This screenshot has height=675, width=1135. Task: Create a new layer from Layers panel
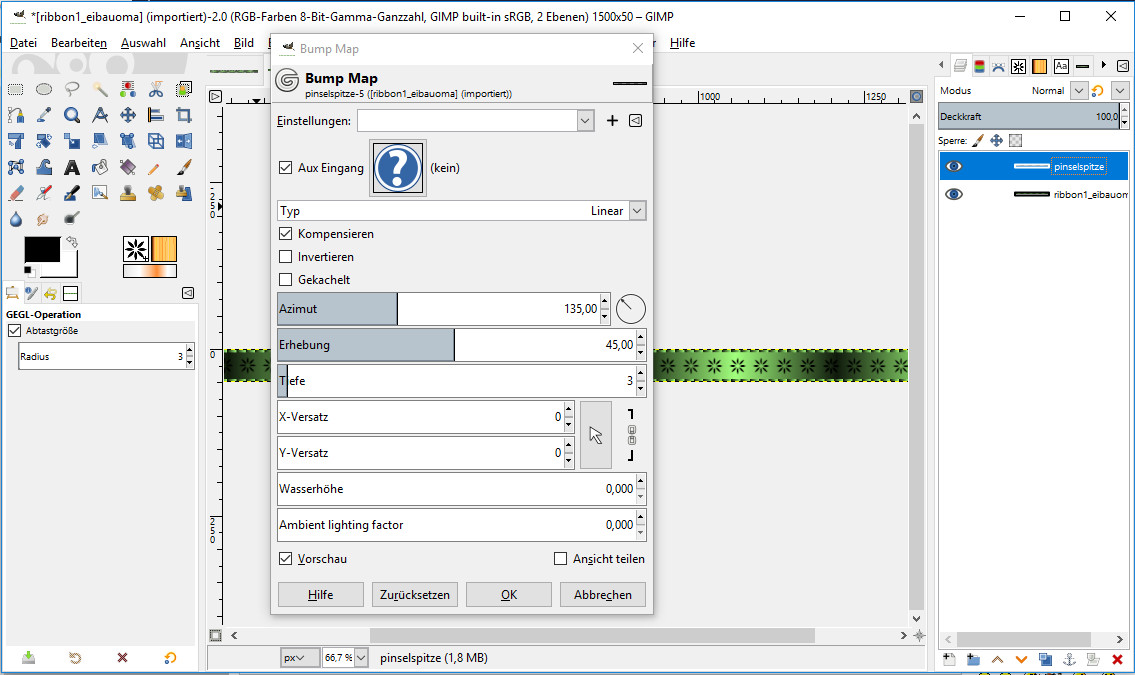tap(949, 659)
